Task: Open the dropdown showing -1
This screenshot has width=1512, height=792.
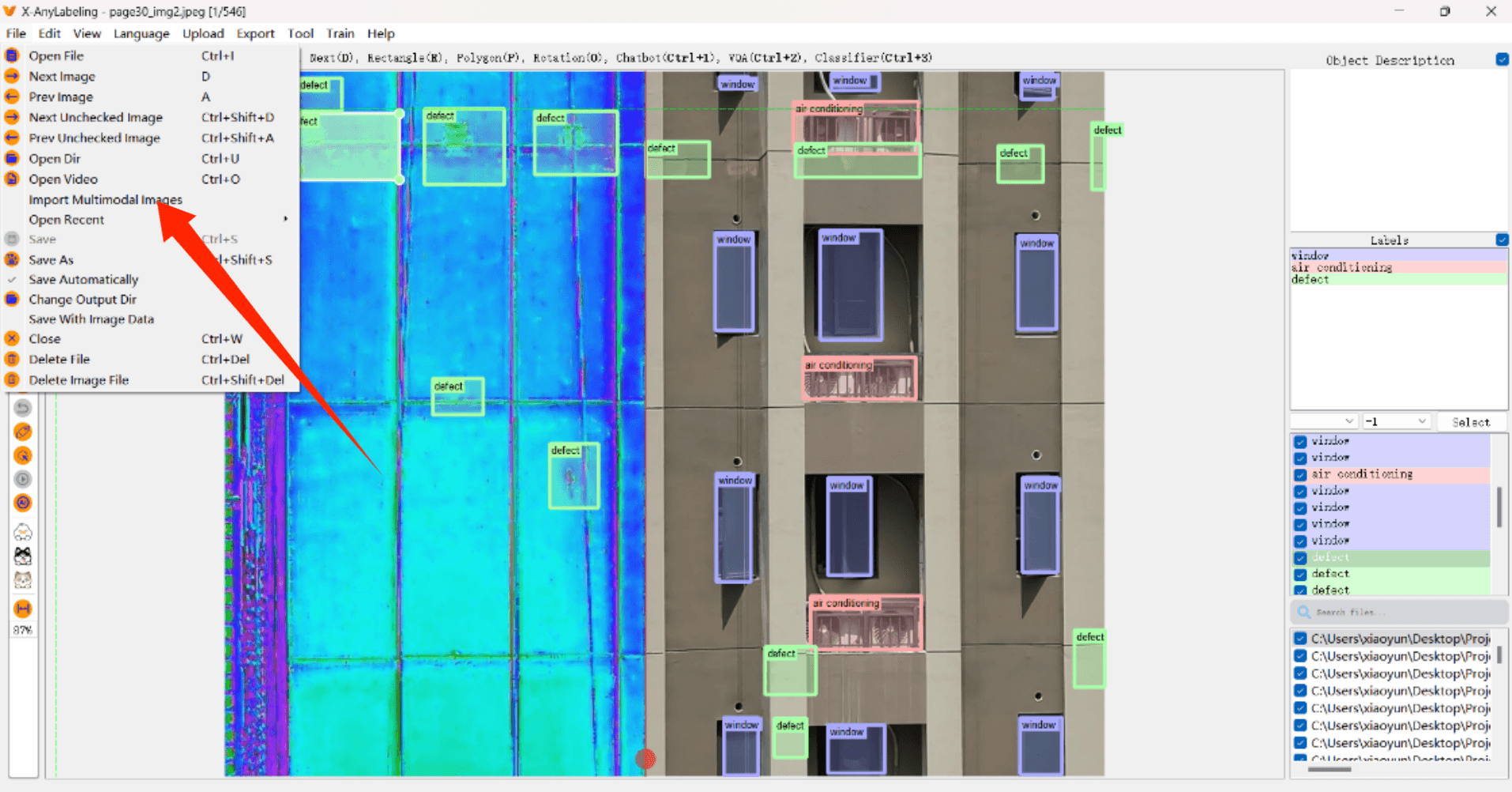Action: (1396, 422)
